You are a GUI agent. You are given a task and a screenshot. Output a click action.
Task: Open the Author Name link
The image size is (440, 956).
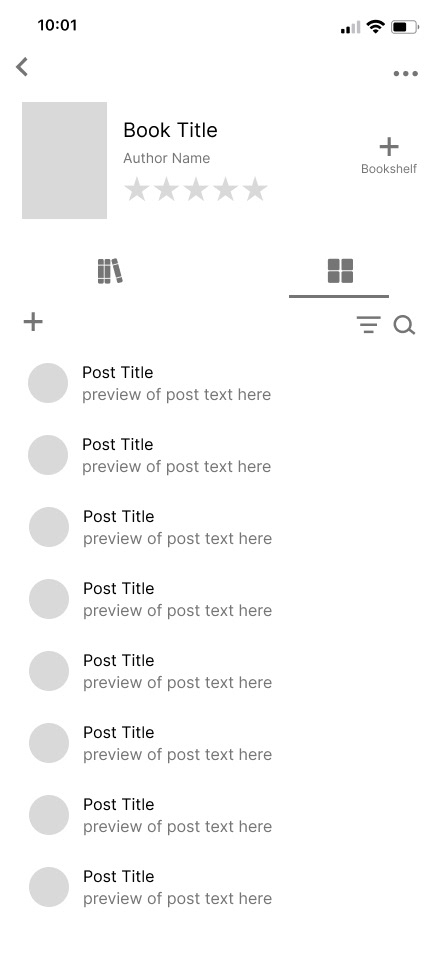(166, 158)
